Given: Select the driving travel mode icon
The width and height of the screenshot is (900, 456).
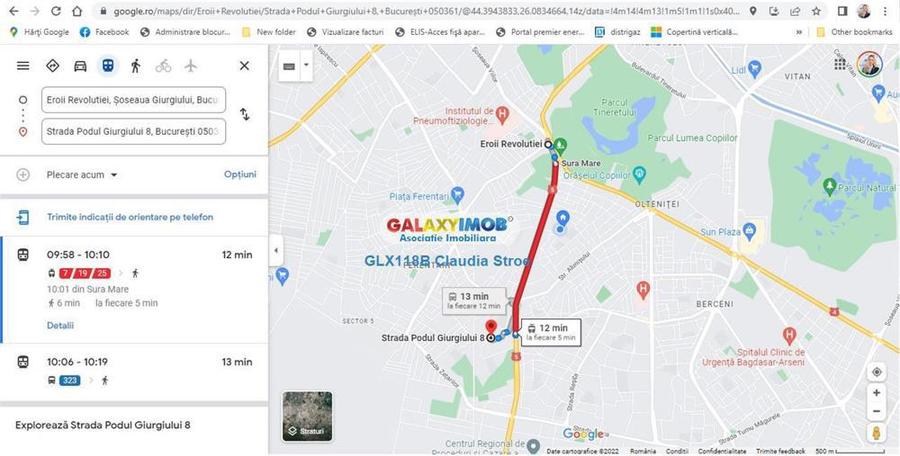Looking at the screenshot, I should [80, 66].
